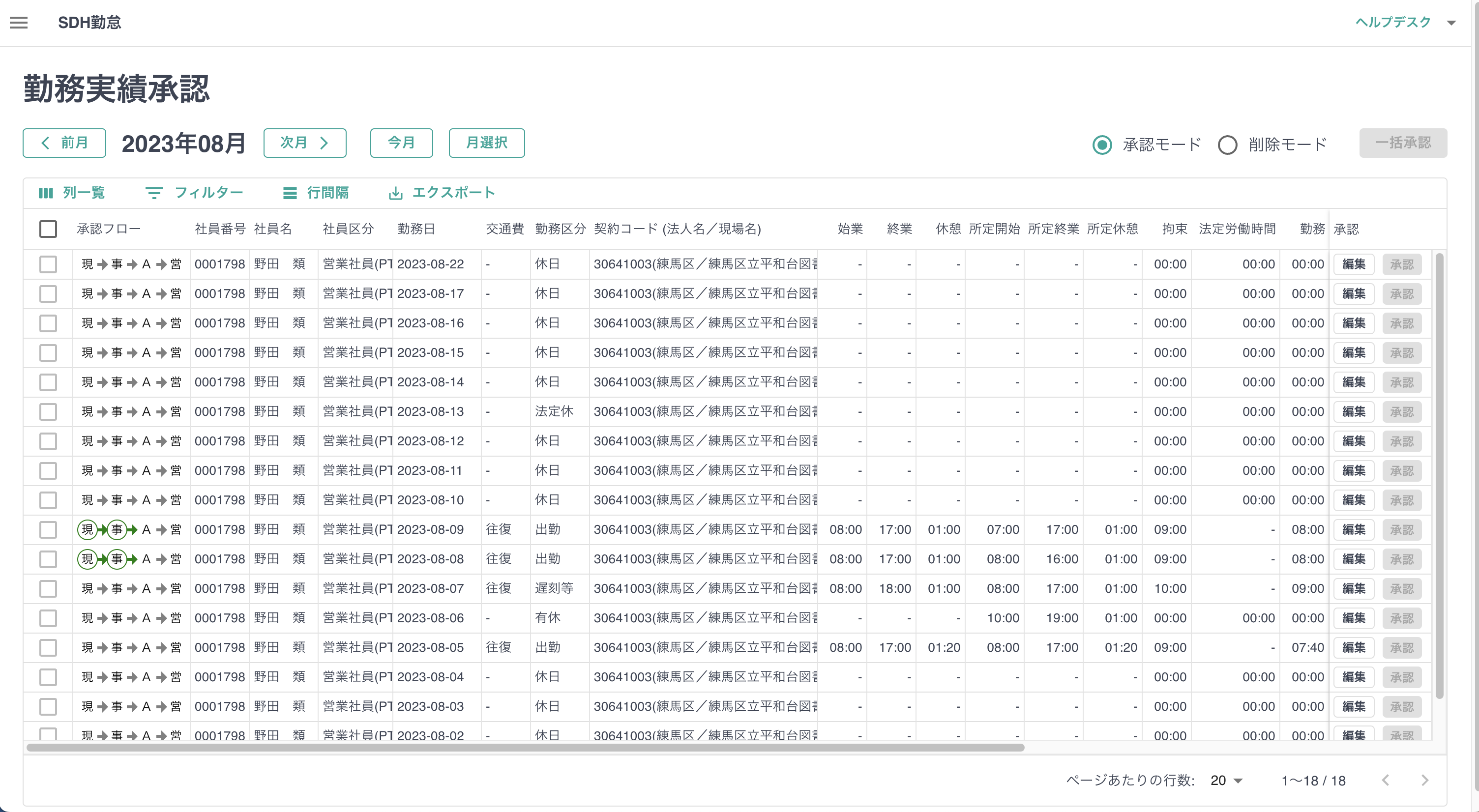This screenshot has width=1479, height=812.
Task: Select the 承認モード radio button
Action: coord(1102,145)
